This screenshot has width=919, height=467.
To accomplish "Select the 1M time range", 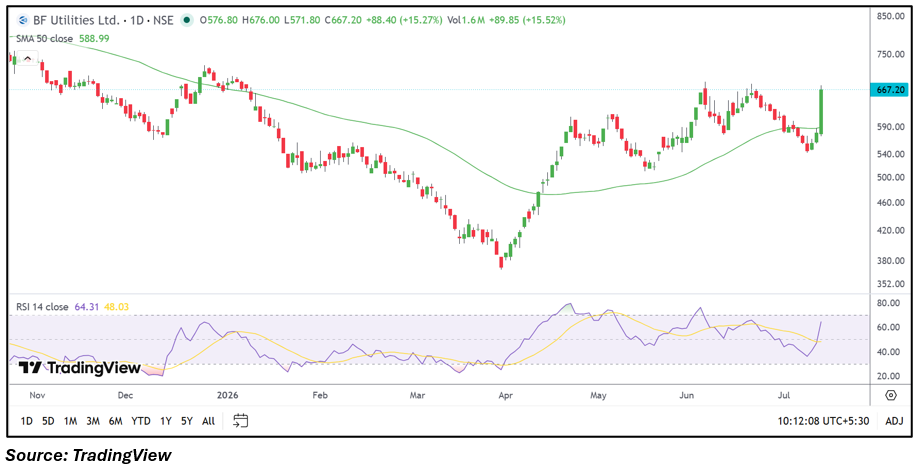I will (x=70, y=421).
